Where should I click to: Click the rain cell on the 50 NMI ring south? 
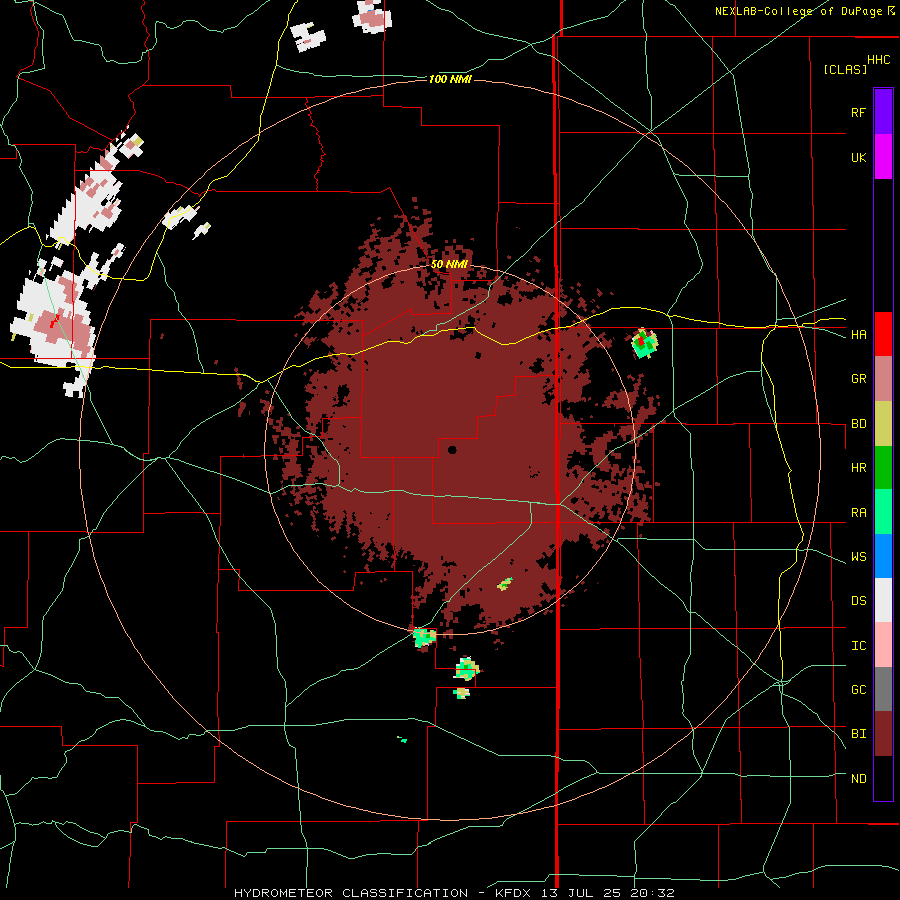(425, 637)
